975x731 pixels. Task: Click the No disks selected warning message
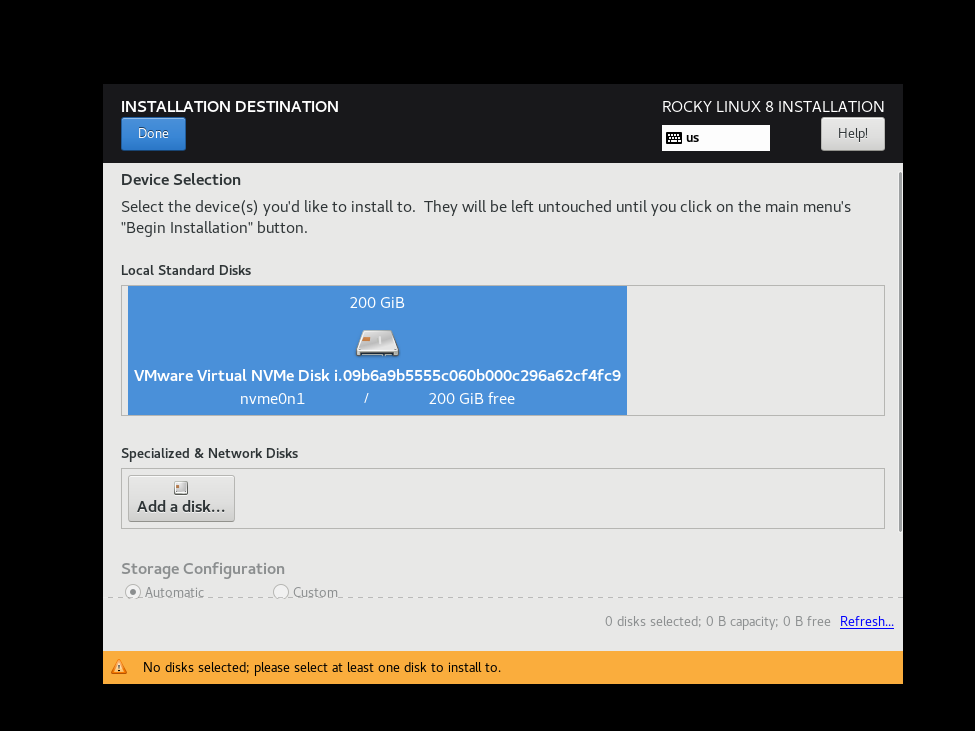click(x=321, y=668)
